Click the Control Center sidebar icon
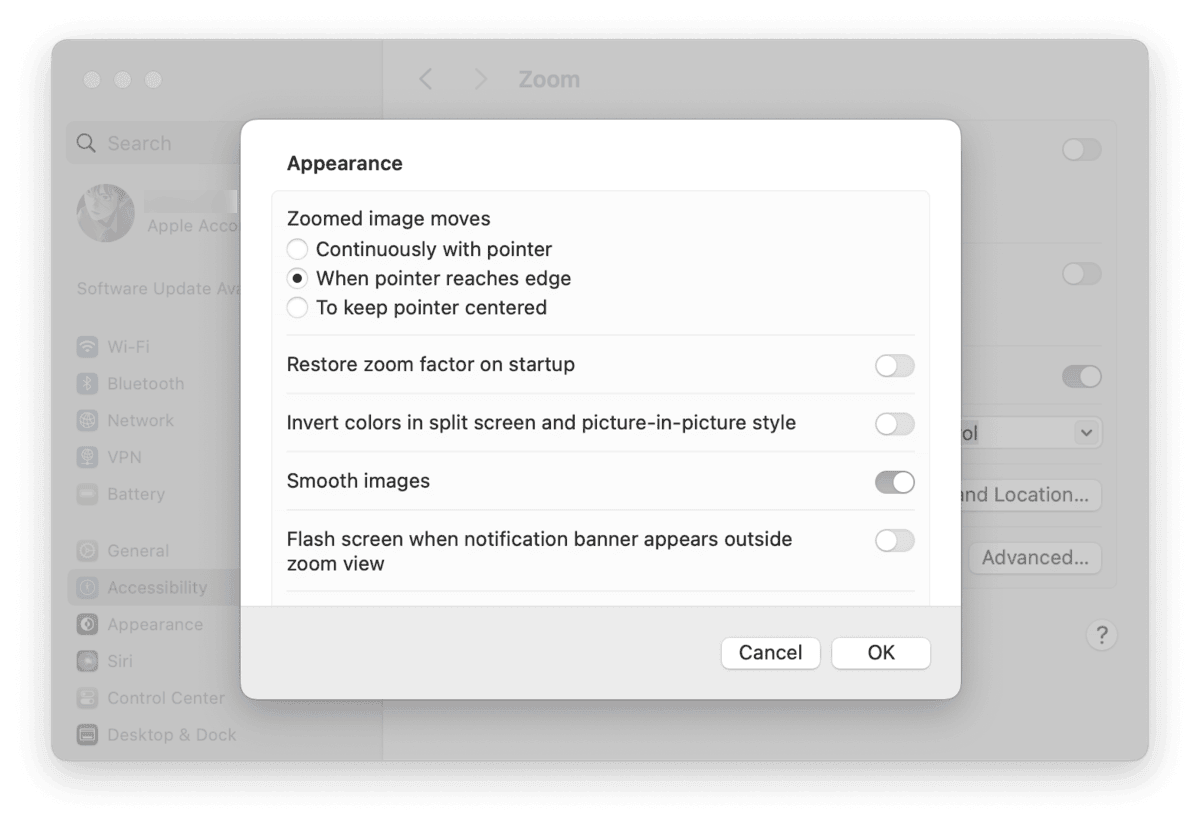Screen dimensions: 1200x825 click(88, 698)
